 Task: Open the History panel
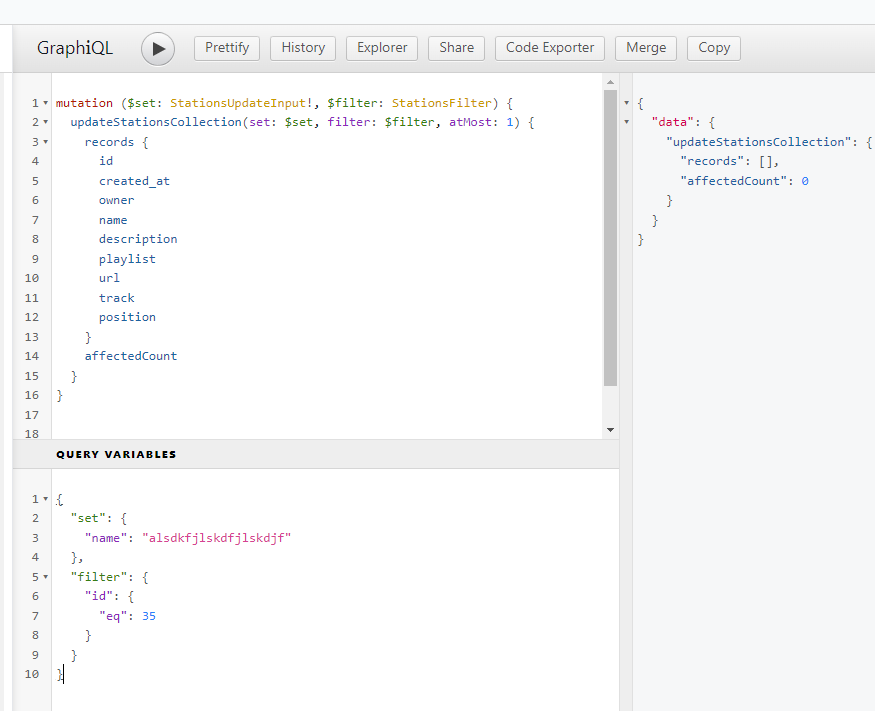(303, 48)
